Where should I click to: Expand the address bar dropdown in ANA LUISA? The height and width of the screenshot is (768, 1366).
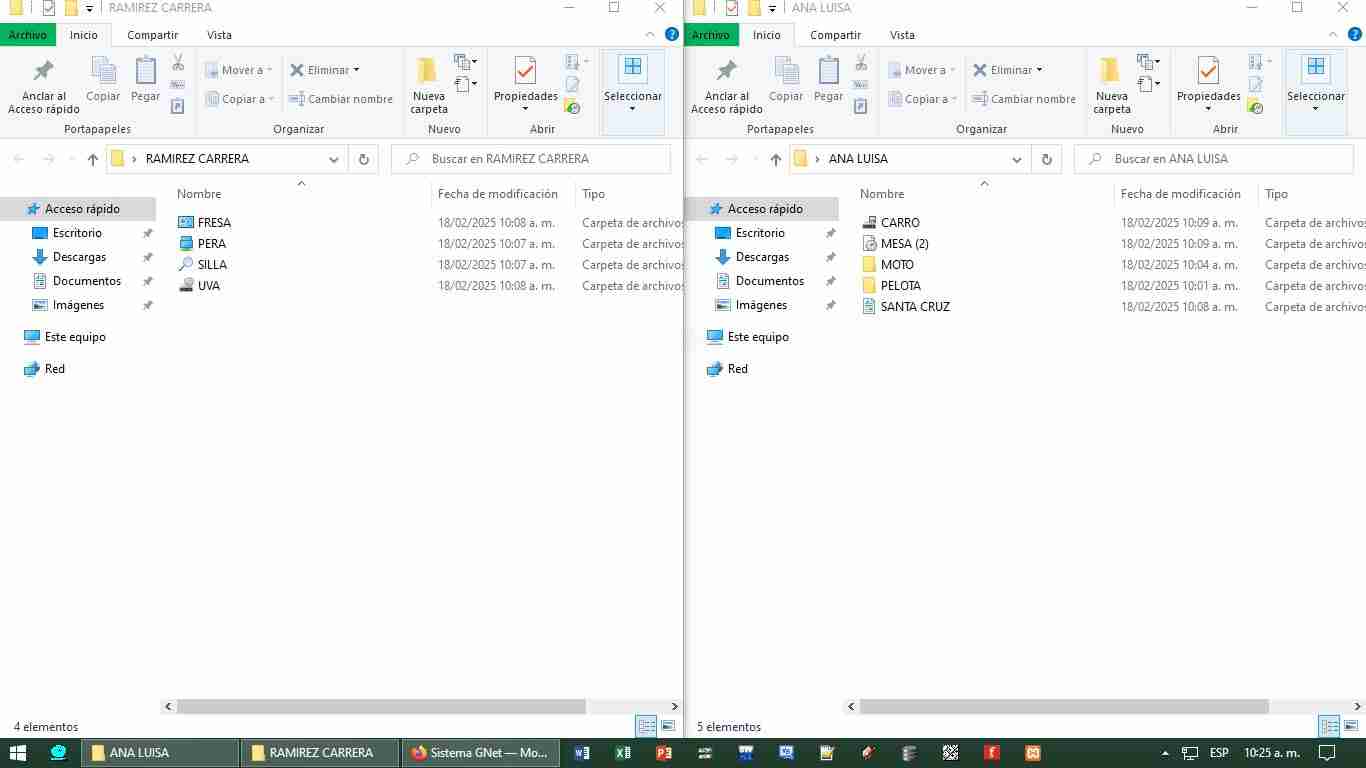pyautogui.click(x=1017, y=159)
